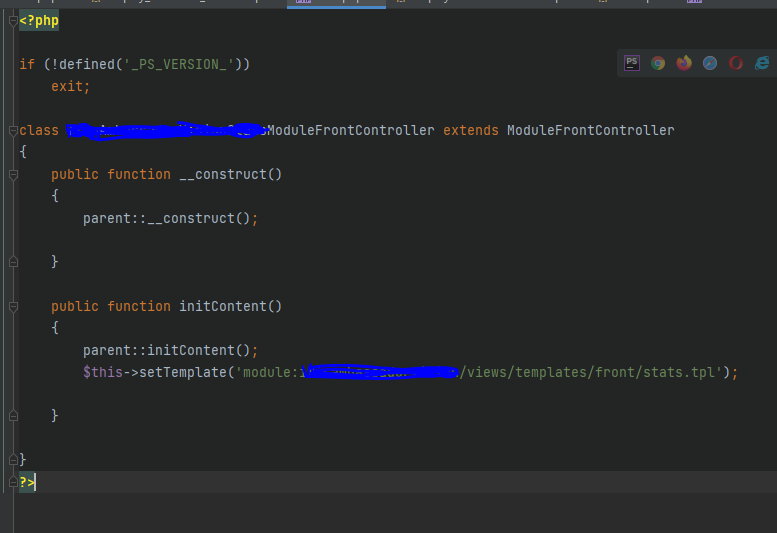The image size is (777, 533).
Task: Click the '_PS_VERSION_' string literal
Action: point(179,64)
